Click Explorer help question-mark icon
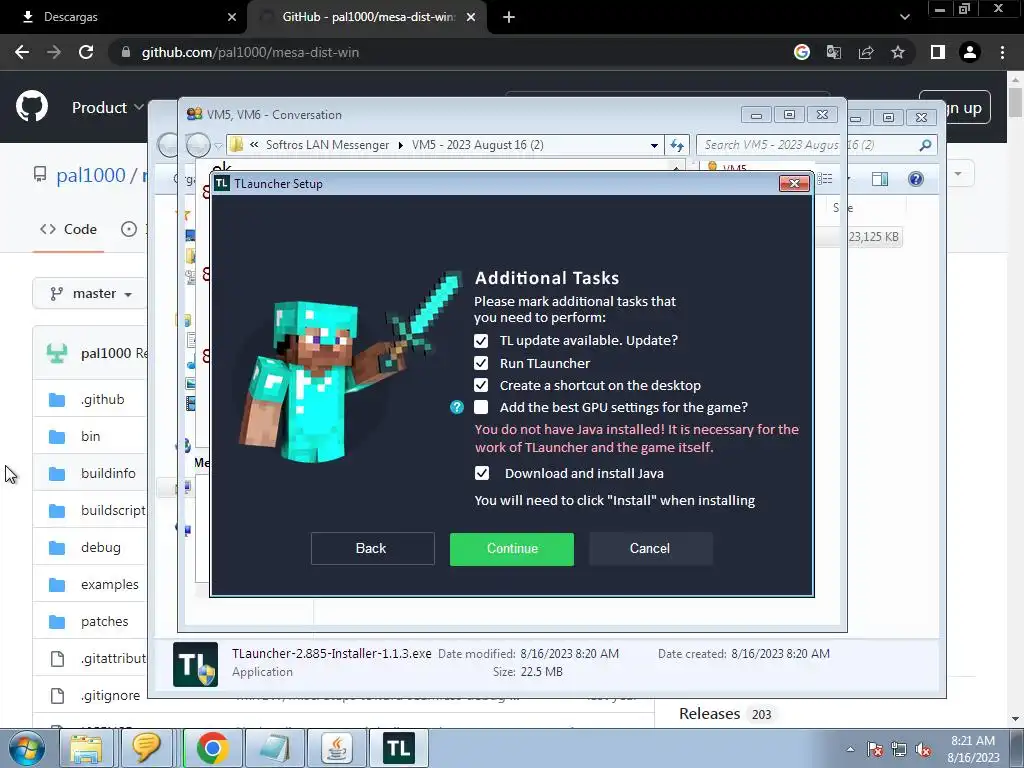This screenshot has width=1024, height=768. pos(916,179)
